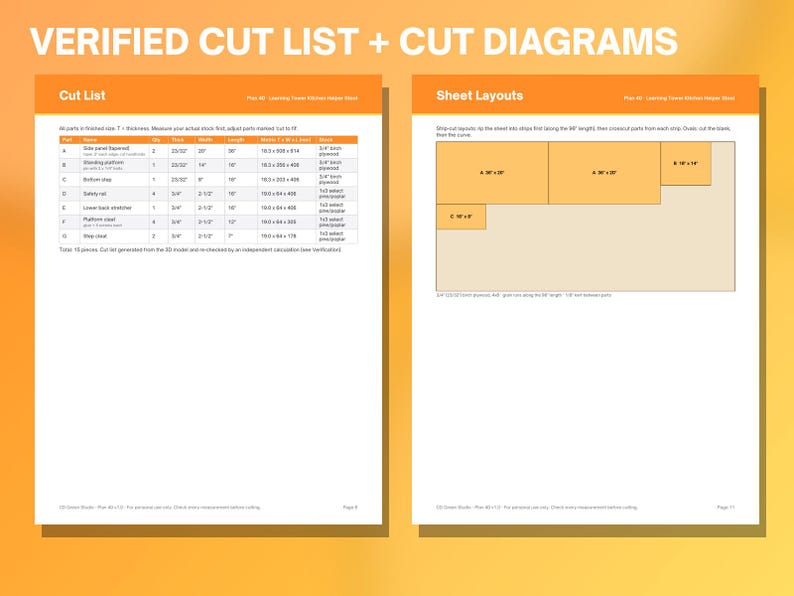Click the 'Safety rail' row name

[x=95, y=194]
